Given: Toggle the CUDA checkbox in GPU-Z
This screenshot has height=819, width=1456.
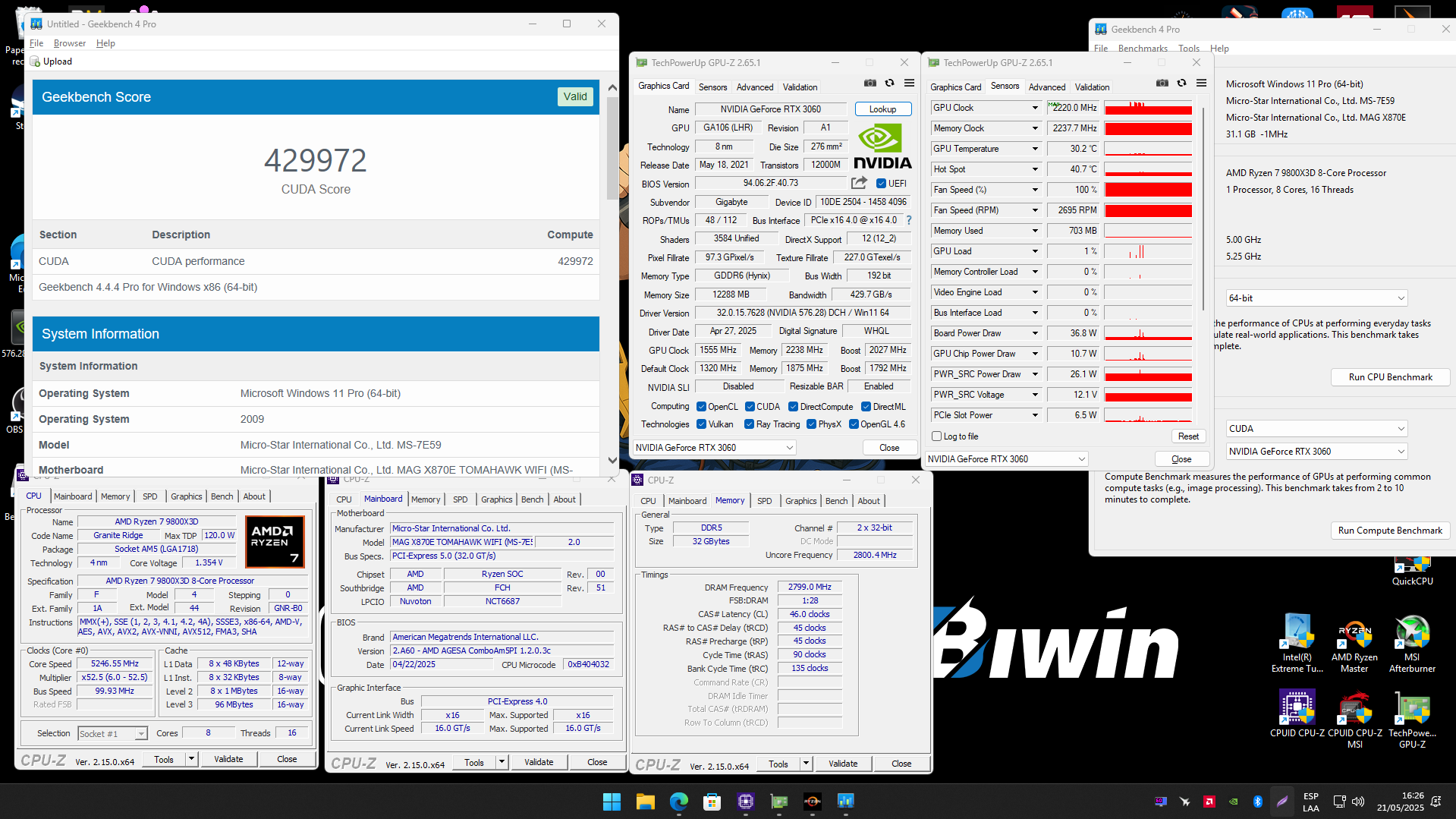Looking at the screenshot, I should (x=750, y=407).
